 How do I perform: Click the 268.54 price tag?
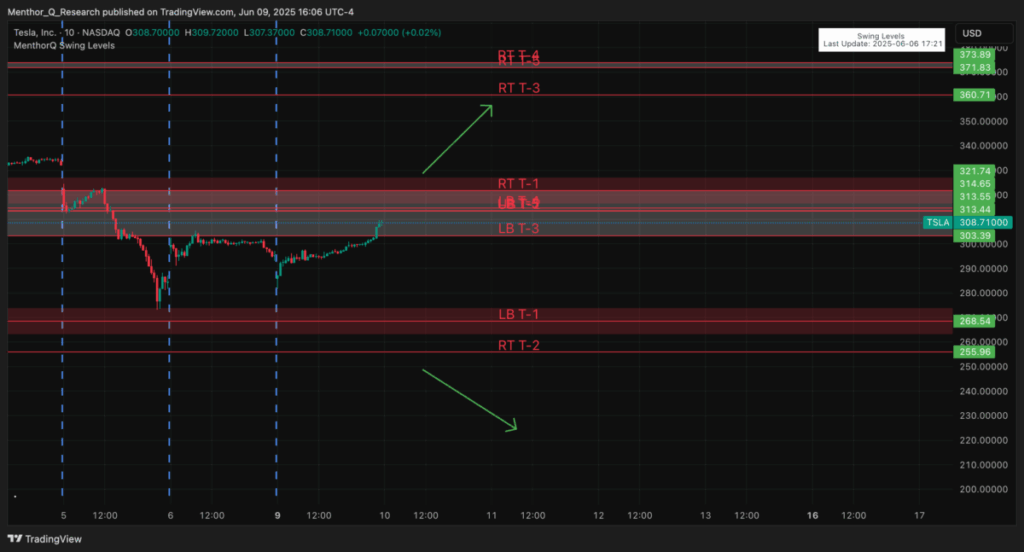click(x=974, y=321)
